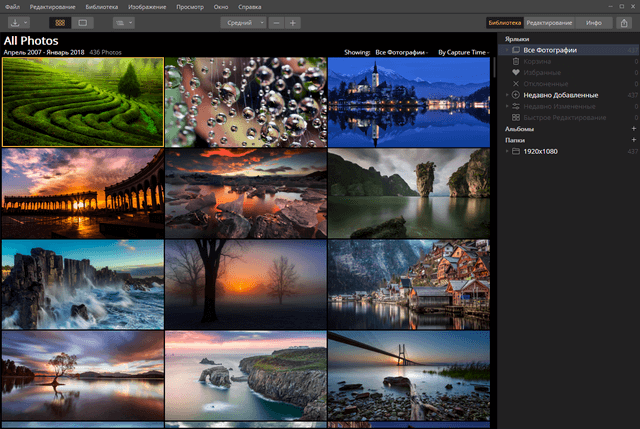
Task: Switch to gallery grid view mode
Action: 61,22
